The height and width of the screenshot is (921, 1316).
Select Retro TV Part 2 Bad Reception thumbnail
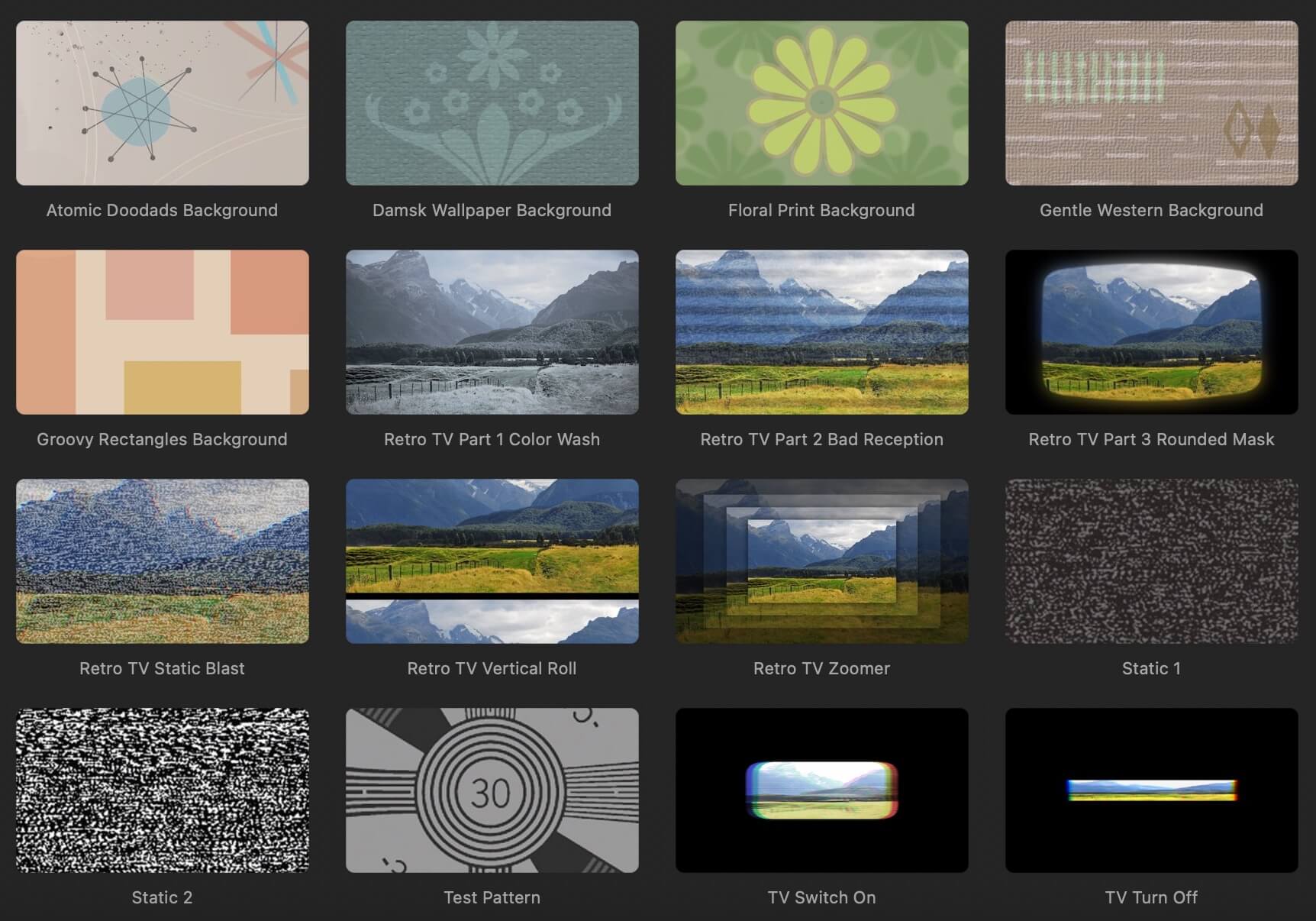[x=821, y=332]
